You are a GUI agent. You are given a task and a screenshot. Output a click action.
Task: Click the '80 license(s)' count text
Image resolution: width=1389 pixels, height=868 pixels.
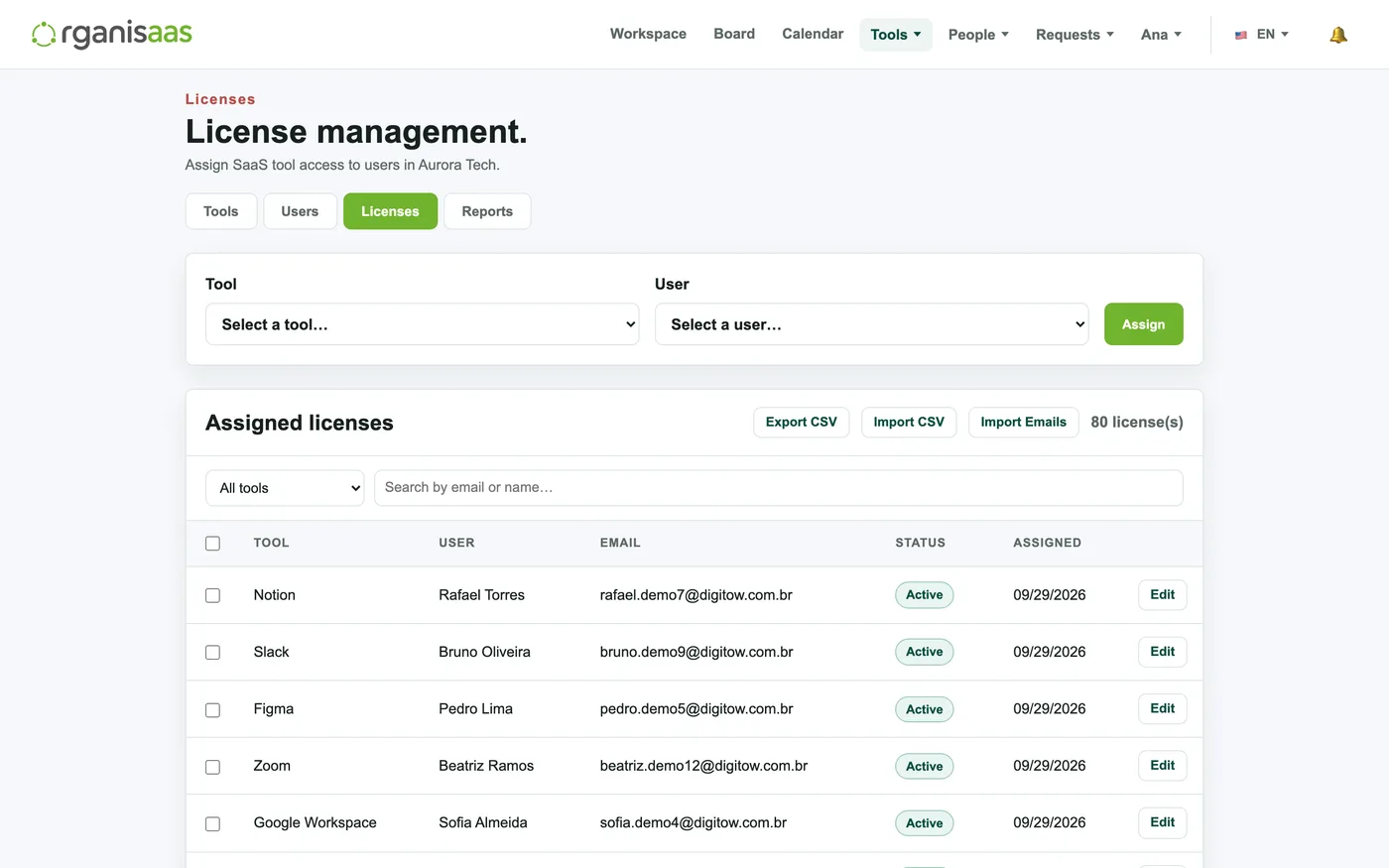pyautogui.click(x=1137, y=423)
